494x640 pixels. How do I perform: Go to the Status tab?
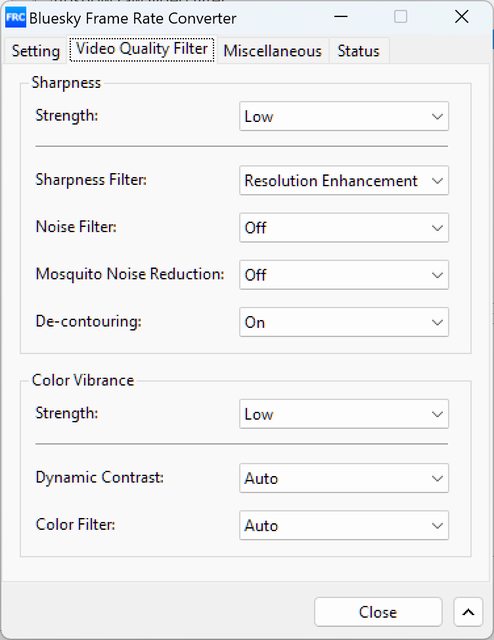358,51
